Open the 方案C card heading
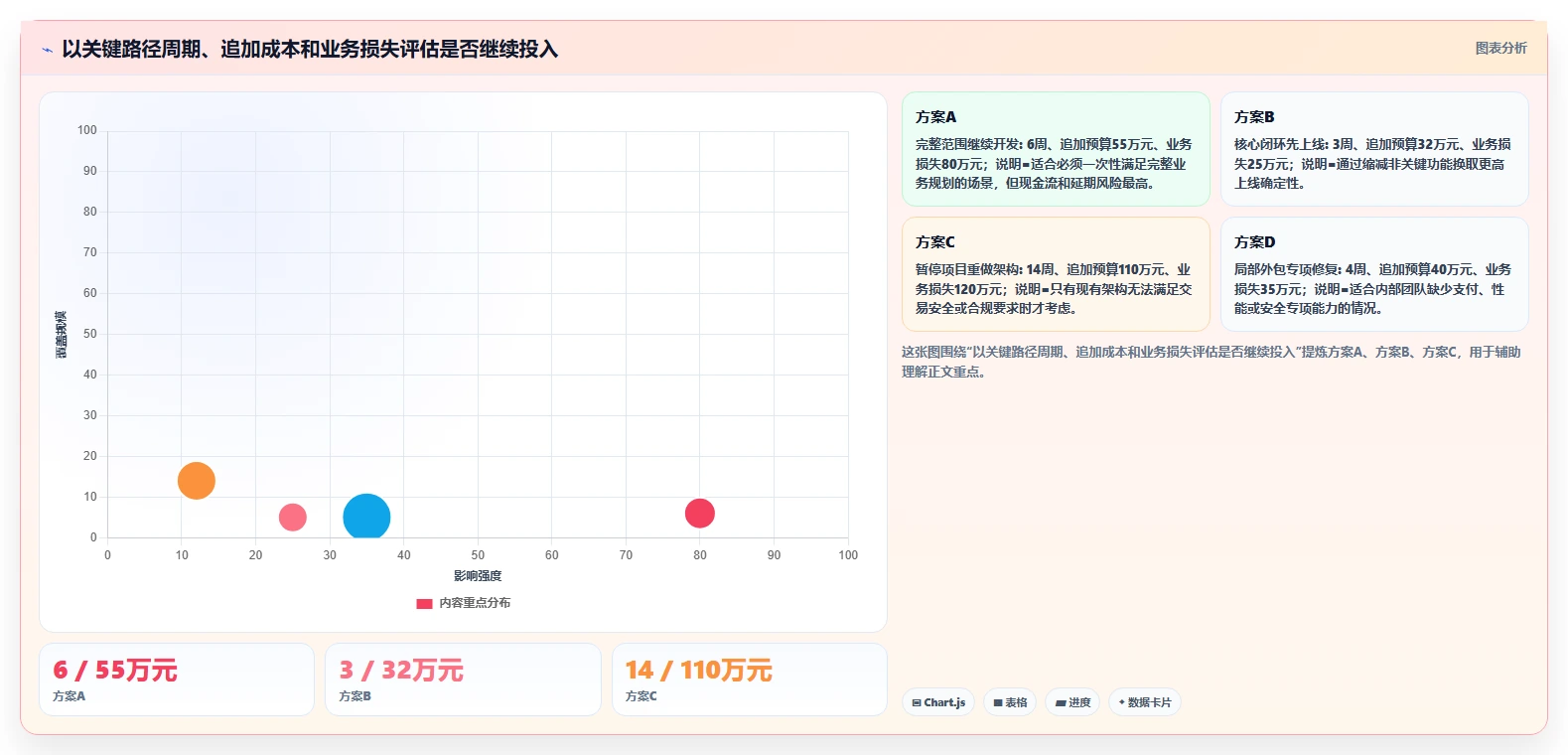This screenshot has width=1568, height=755. [x=935, y=242]
